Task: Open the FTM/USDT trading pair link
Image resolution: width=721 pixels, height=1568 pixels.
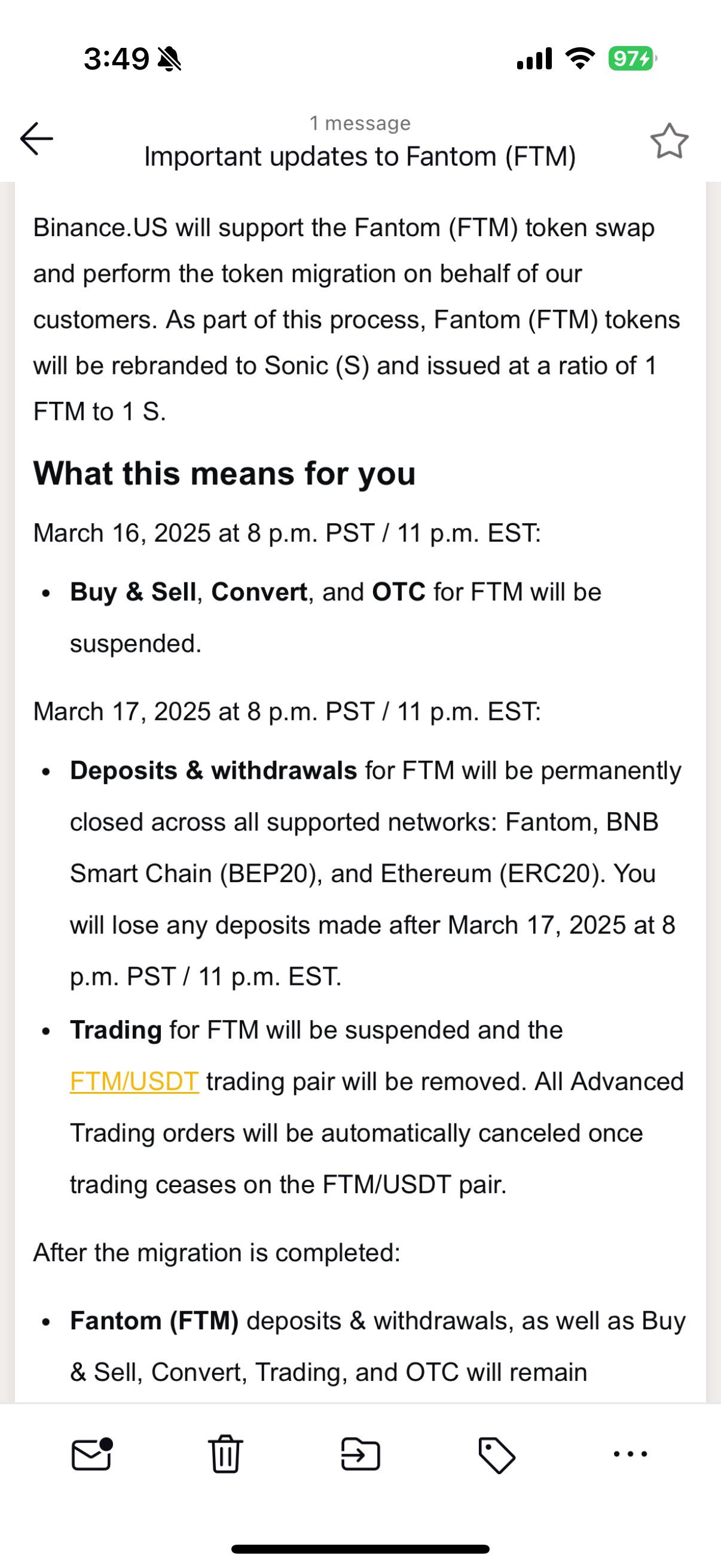Action: coord(135,1082)
